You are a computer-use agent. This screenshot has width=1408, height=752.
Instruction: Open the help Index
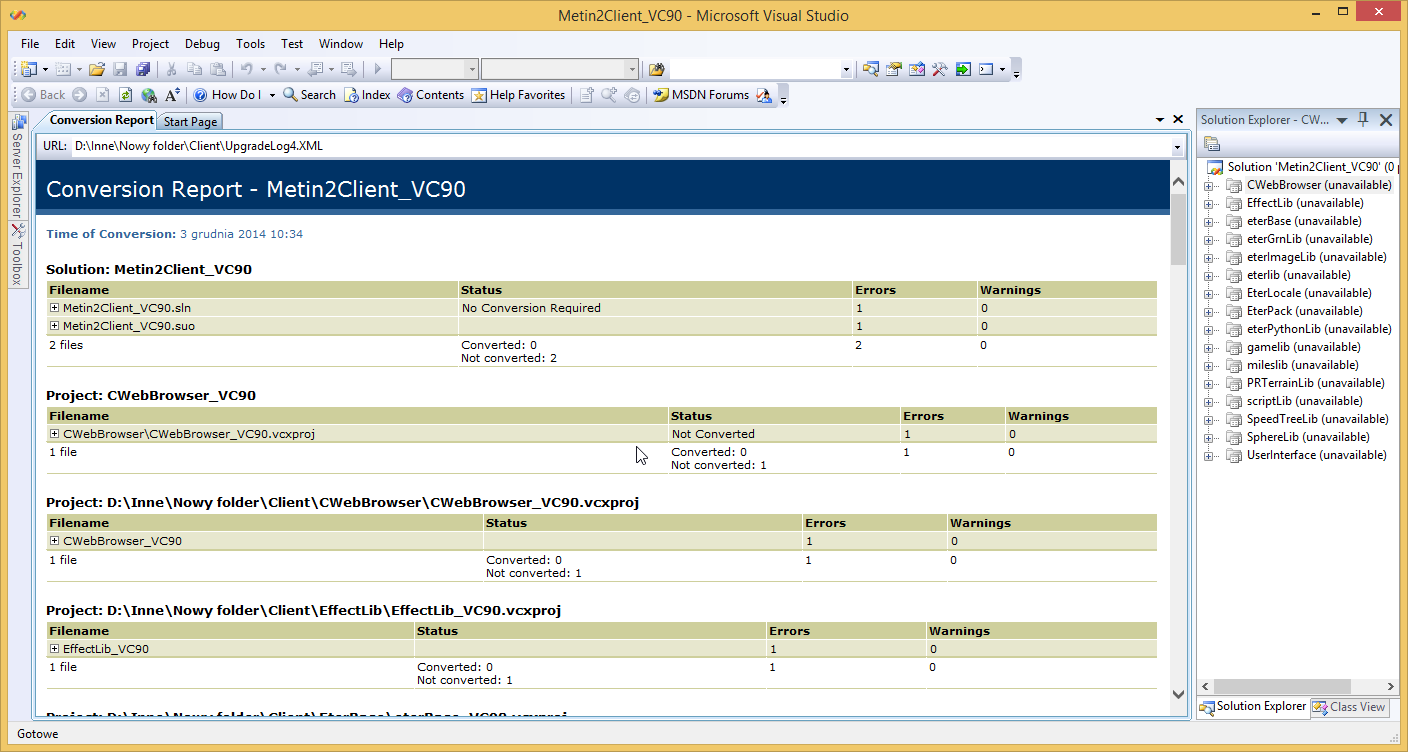[367, 95]
